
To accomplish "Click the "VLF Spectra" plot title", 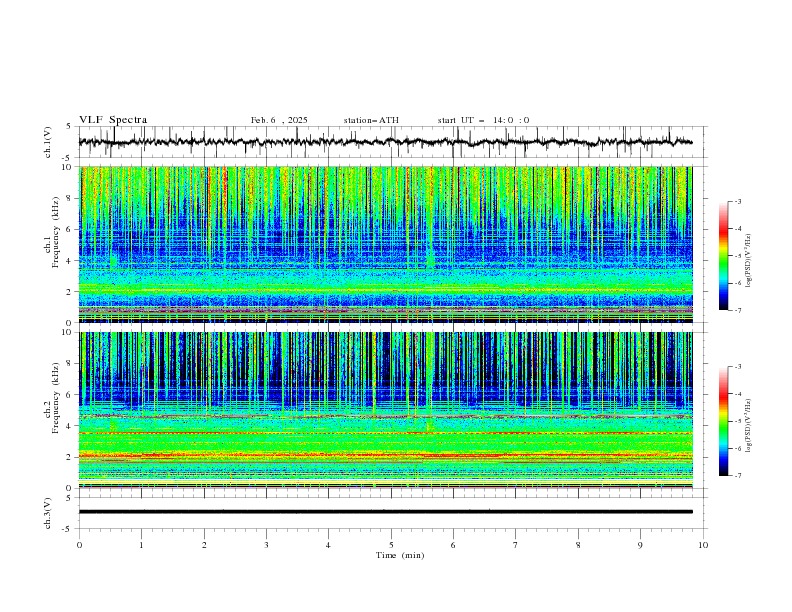I will [113, 120].
